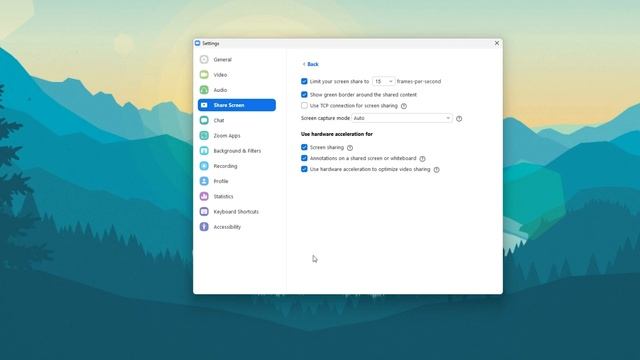Open Screen capture mode Auto dropdown

pyautogui.click(x=402, y=118)
